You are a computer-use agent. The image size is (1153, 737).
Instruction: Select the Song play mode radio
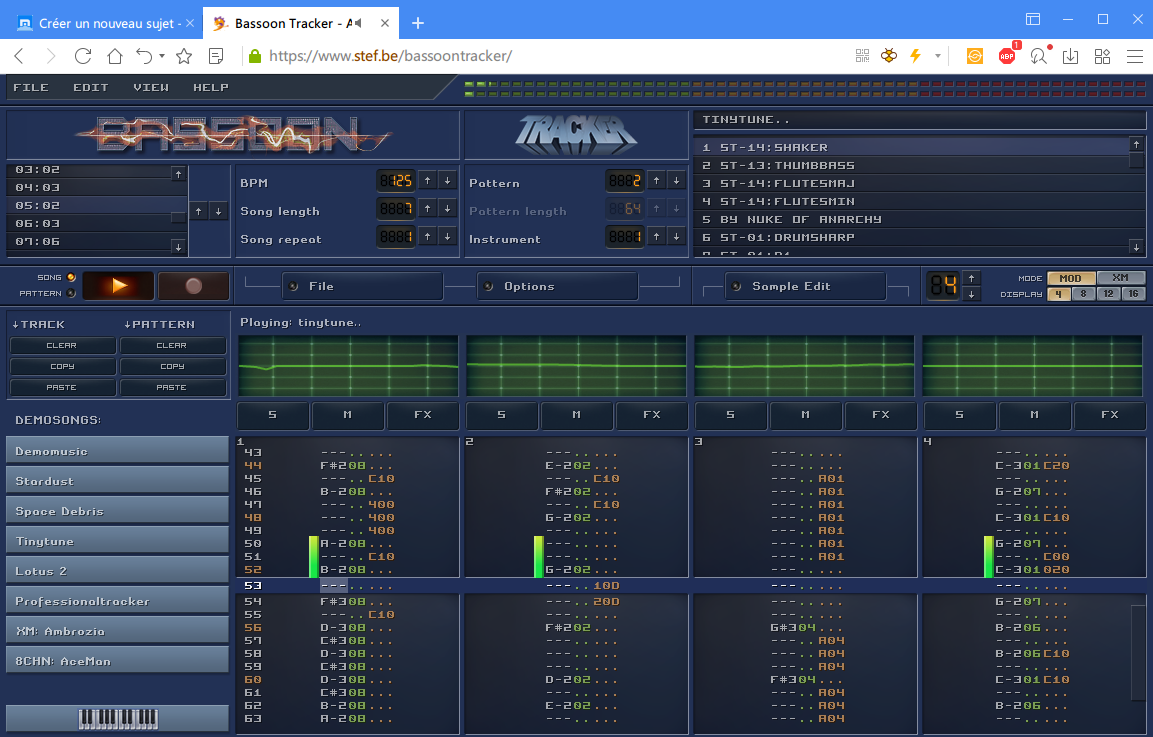[71, 277]
